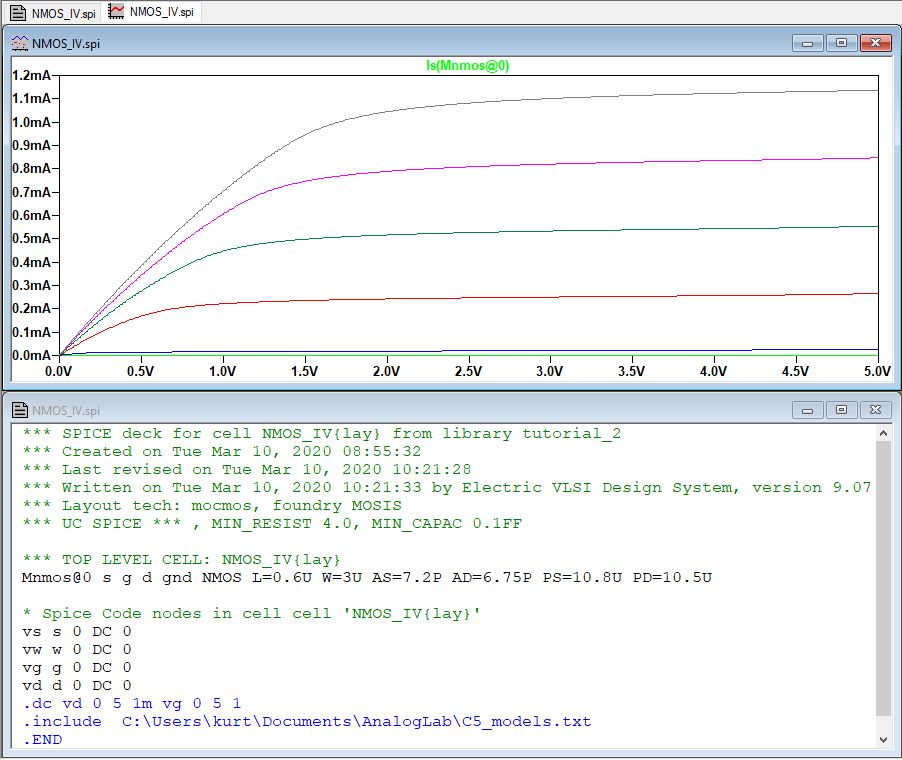Screen dimensions: 902x760
Task: Close the netlist editor window
Action: pos(876,410)
